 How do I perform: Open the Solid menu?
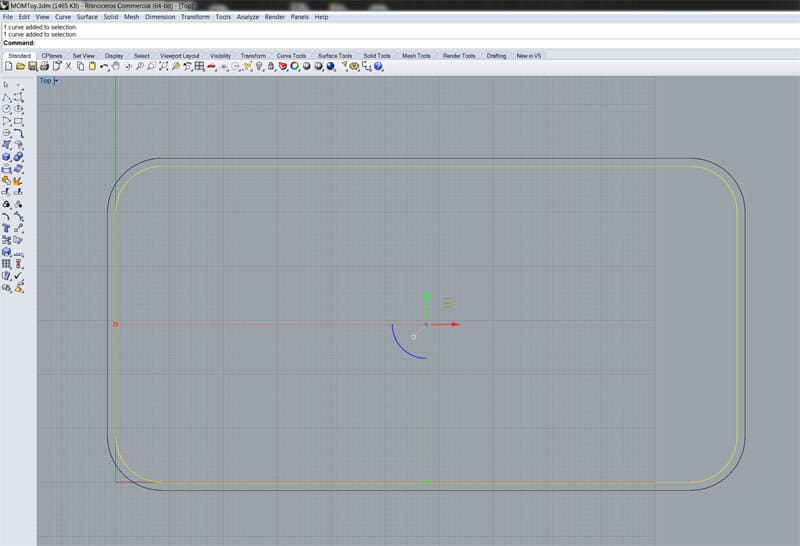pyautogui.click(x=111, y=17)
